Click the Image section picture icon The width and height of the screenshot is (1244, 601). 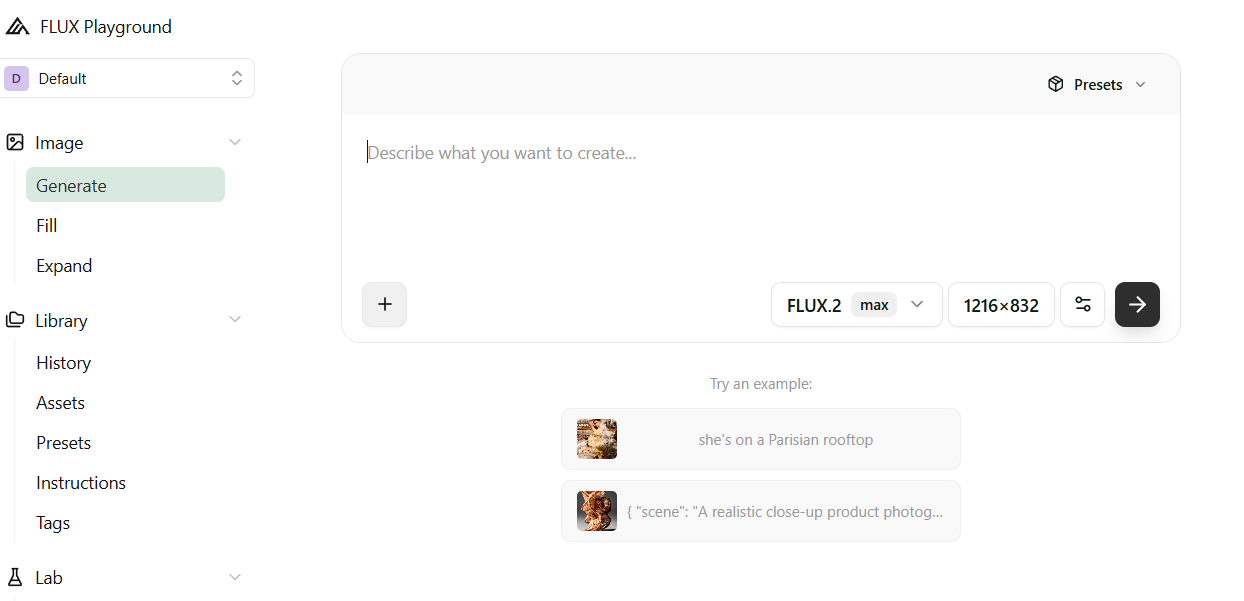pos(14,142)
